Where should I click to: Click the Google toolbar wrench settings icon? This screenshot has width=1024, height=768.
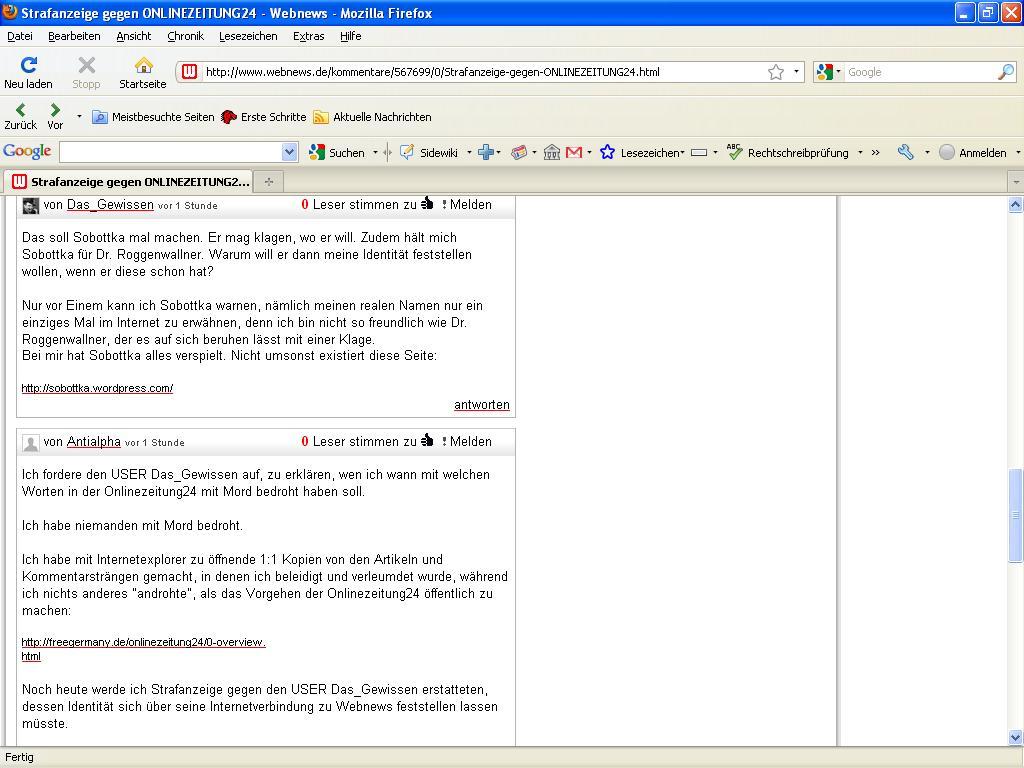pos(906,152)
